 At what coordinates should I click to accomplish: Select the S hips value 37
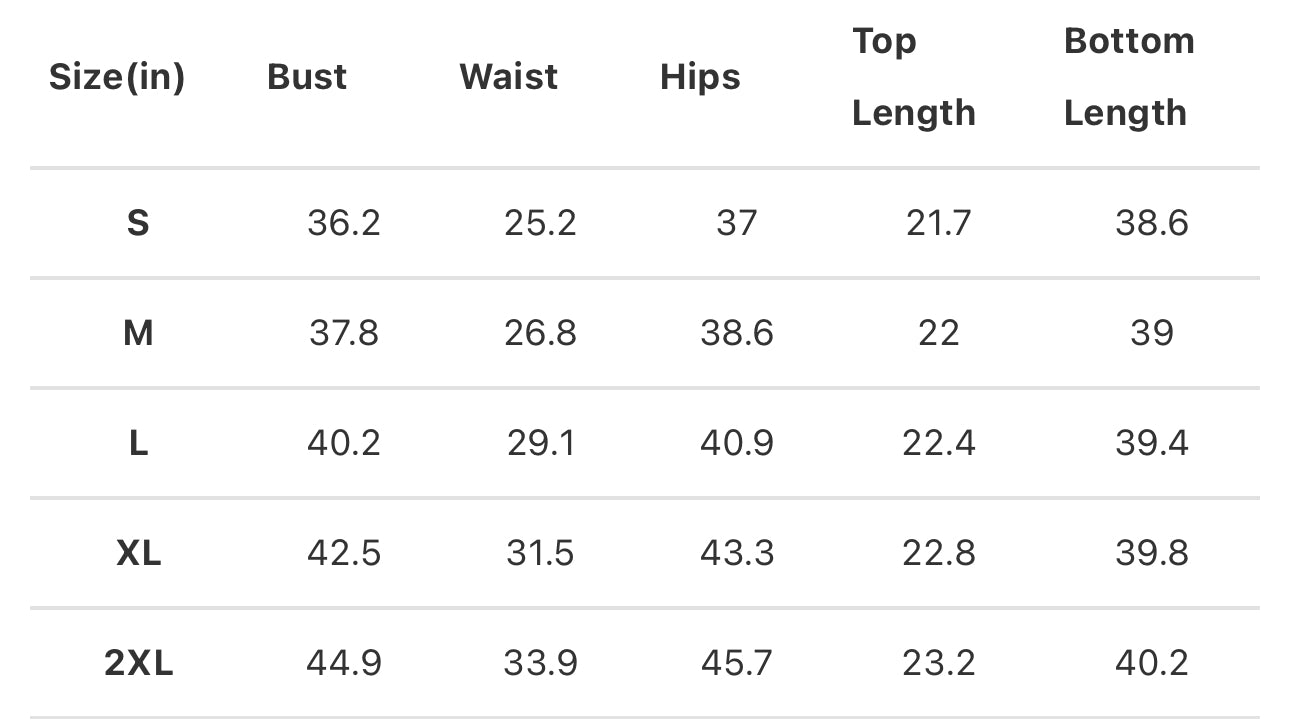pos(737,223)
